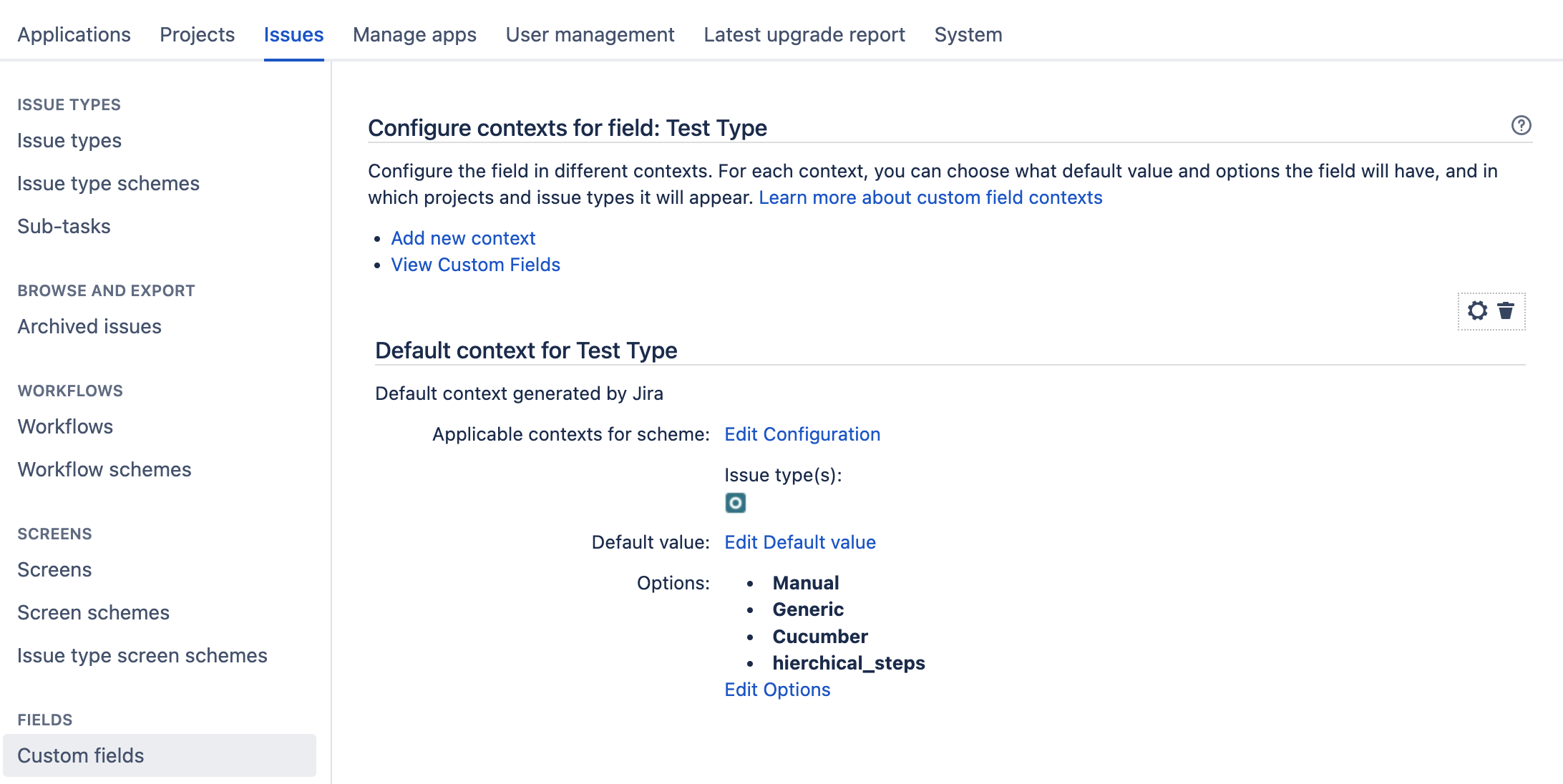View the Latest upgrade report tab

point(804,34)
